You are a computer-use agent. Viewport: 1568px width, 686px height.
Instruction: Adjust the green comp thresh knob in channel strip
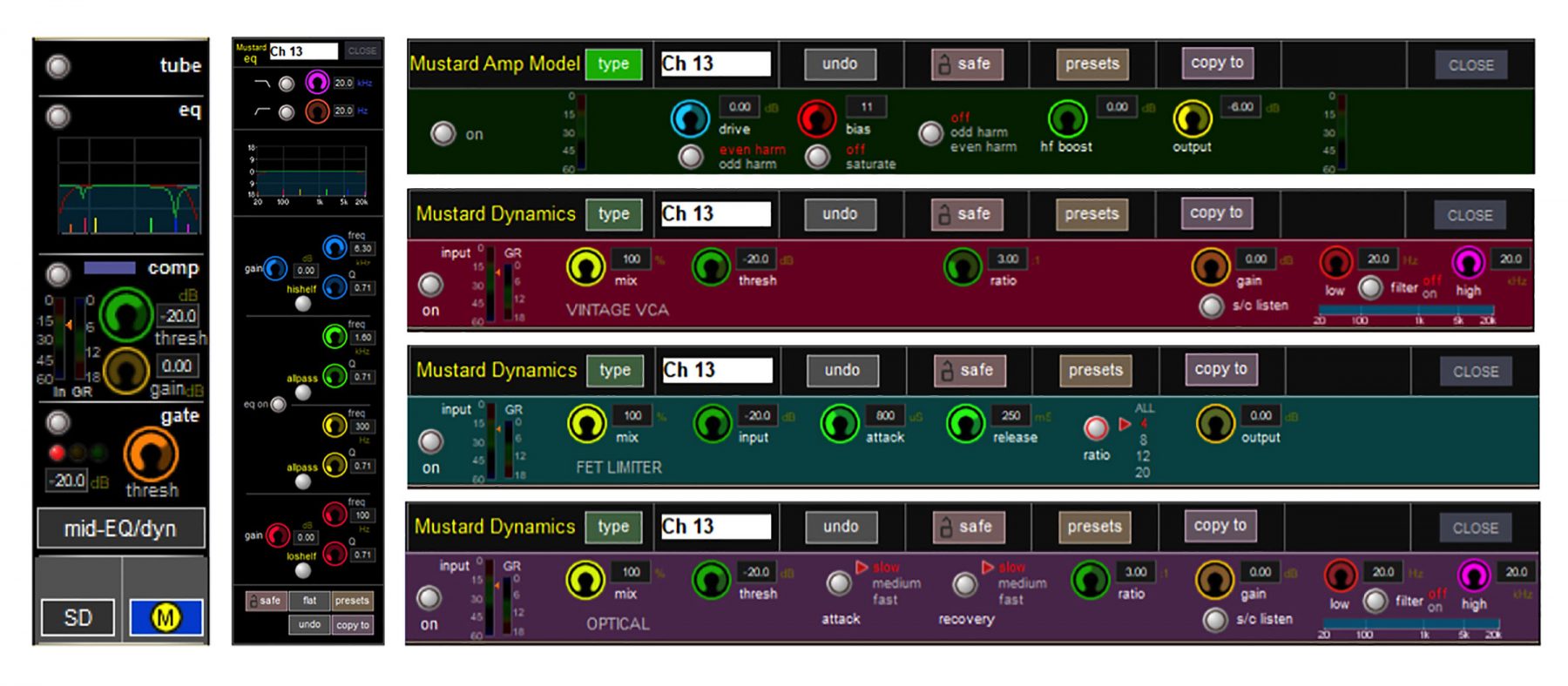[x=126, y=315]
